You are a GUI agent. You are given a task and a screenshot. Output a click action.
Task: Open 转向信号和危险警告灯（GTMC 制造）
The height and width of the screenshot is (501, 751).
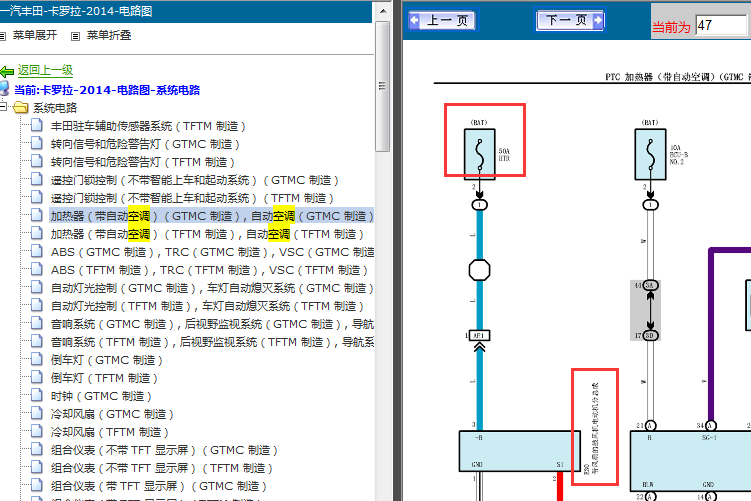click(145, 144)
